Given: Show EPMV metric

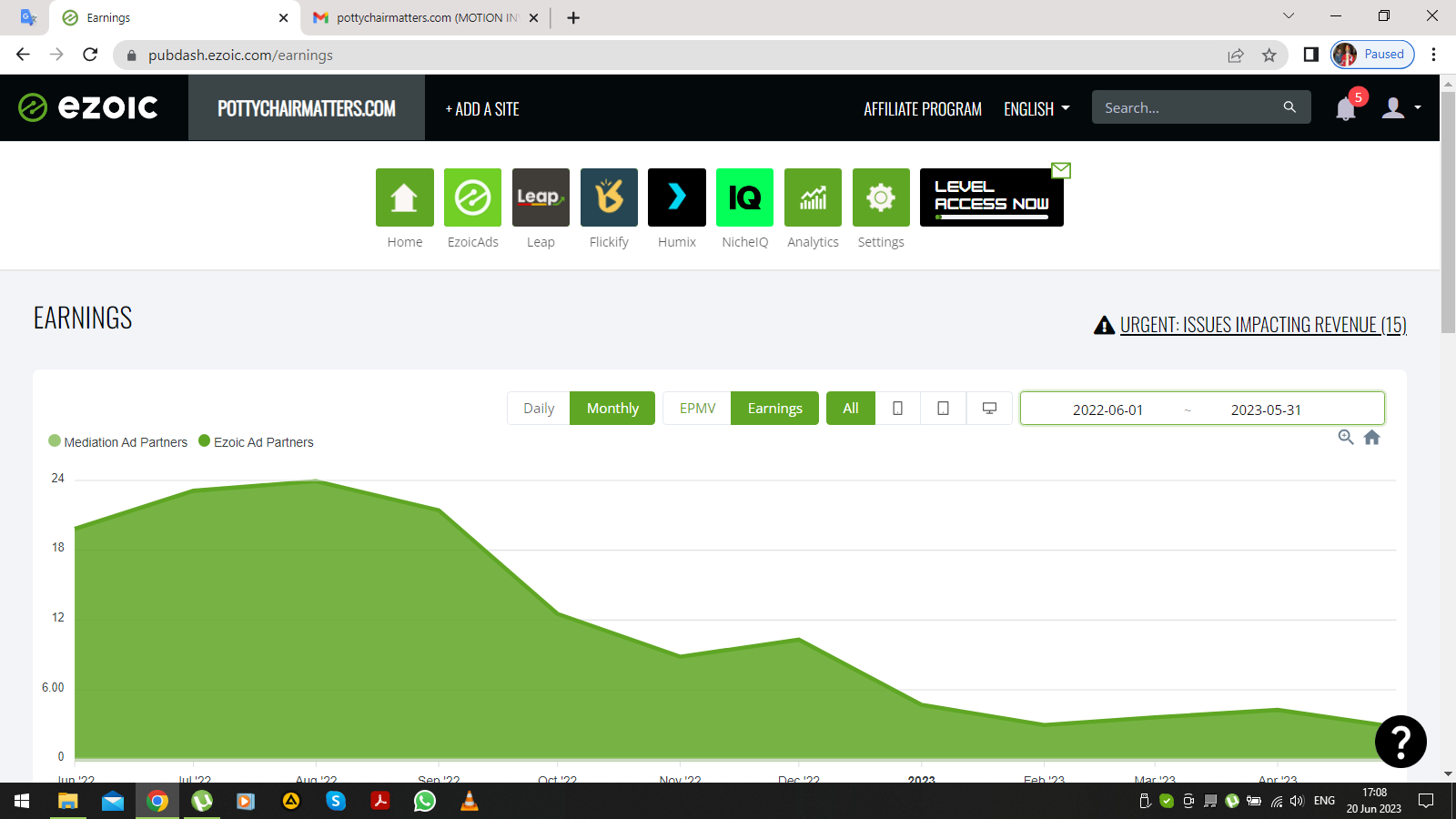Looking at the screenshot, I should [x=697, y=409].
